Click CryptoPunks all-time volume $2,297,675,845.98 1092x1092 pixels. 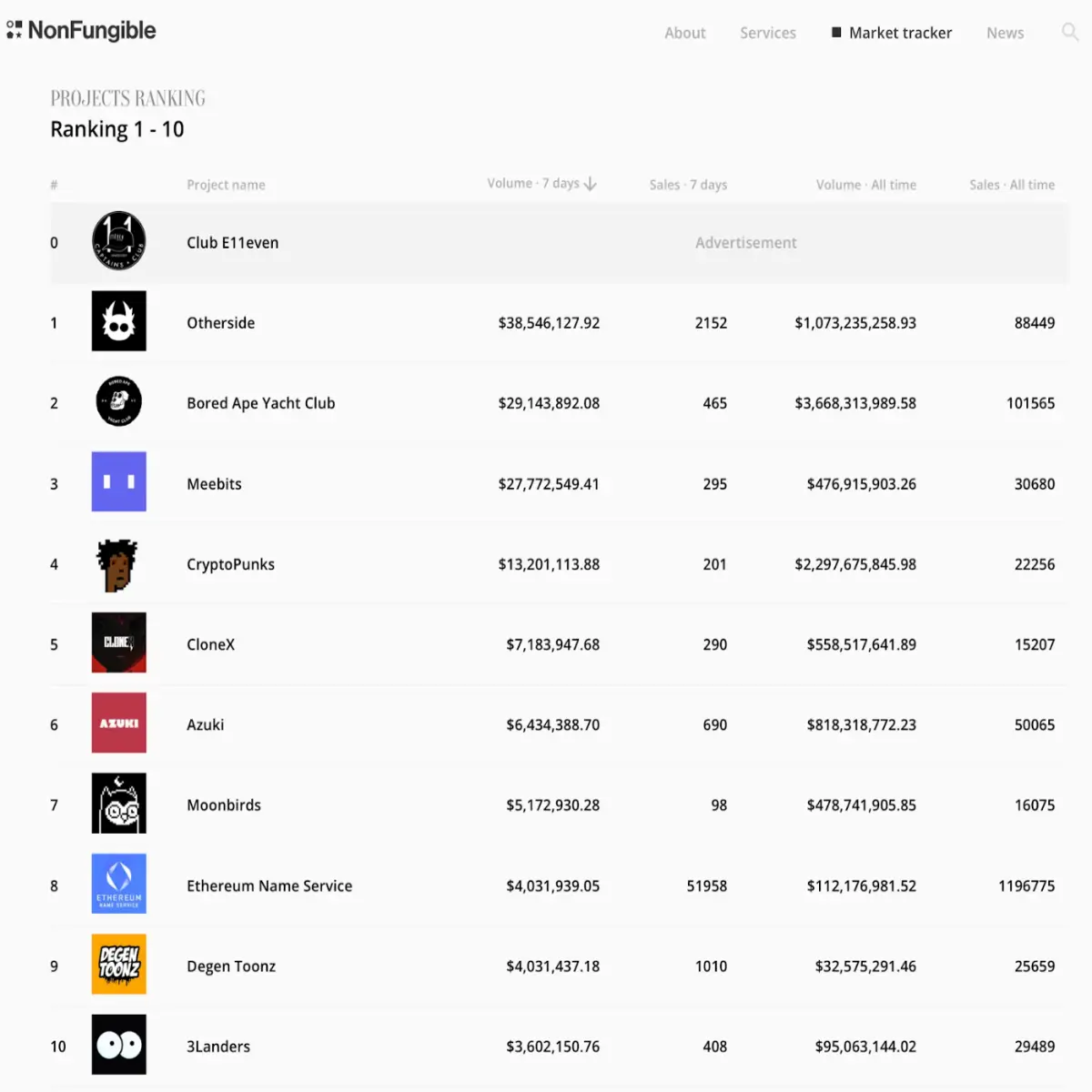[855, 564]
